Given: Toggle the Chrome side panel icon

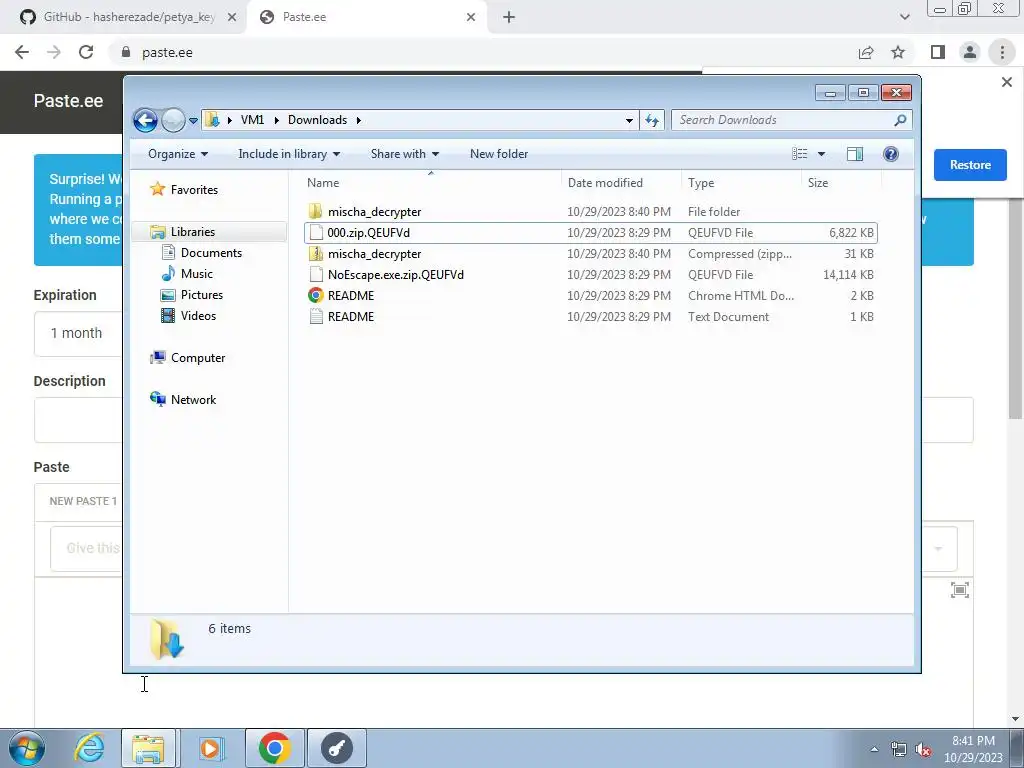Looking at the screenshot, I should point(938,52).
